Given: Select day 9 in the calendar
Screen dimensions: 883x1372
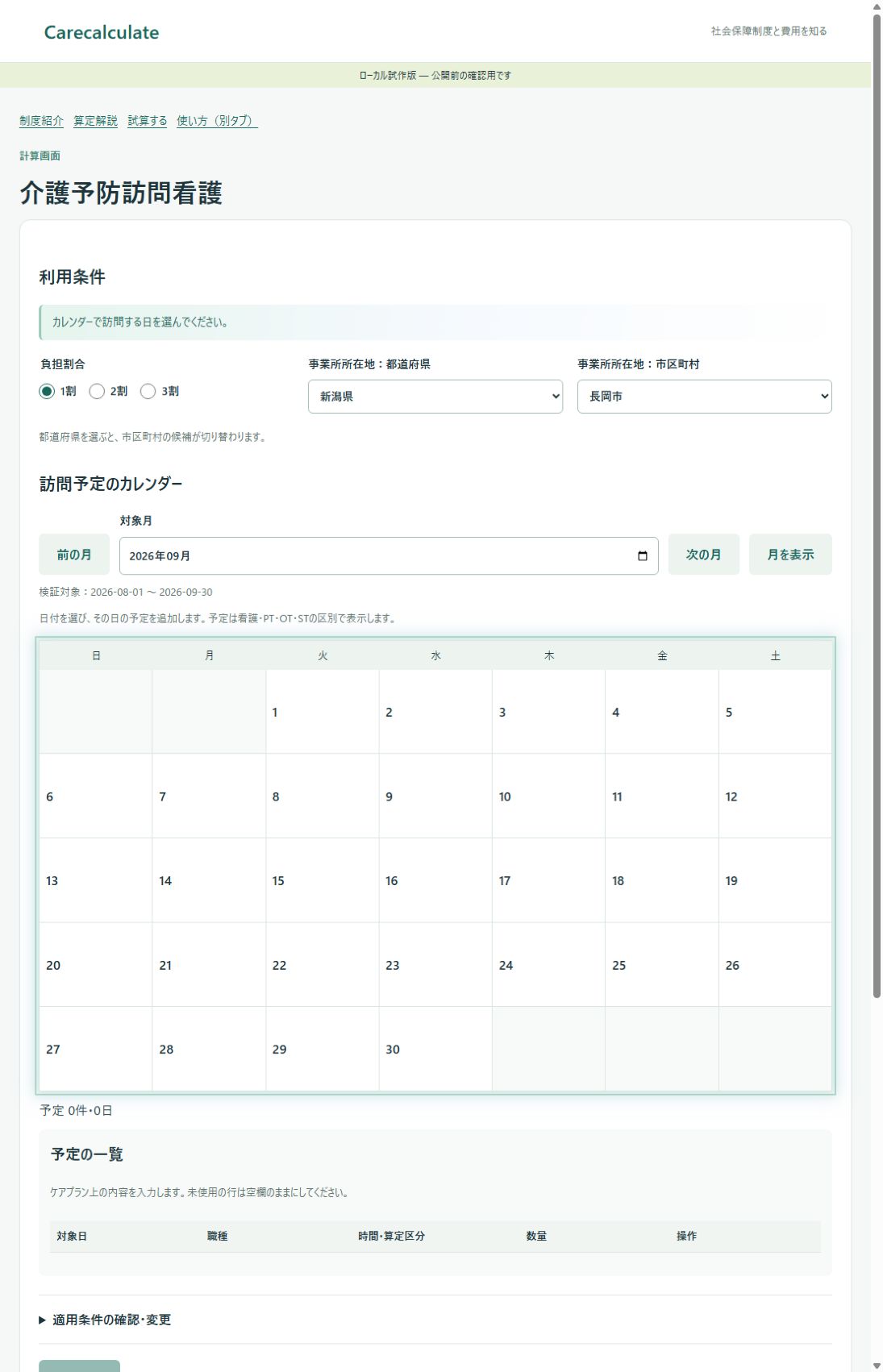Looking at the screenshot, I should coord(435,796).
